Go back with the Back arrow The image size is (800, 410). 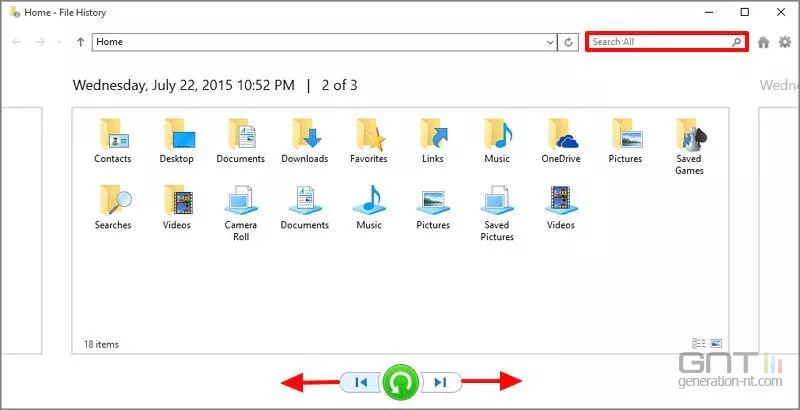16,42
